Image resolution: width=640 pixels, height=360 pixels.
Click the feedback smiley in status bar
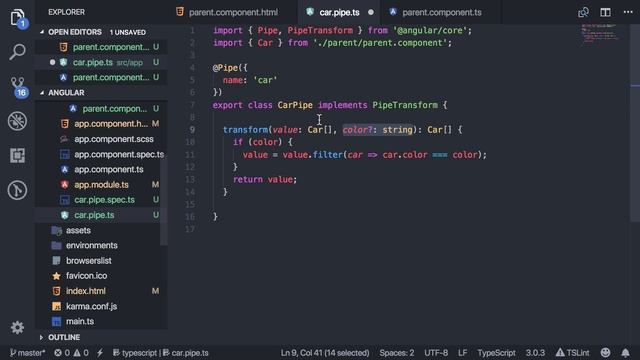click(x=606, y=352)
